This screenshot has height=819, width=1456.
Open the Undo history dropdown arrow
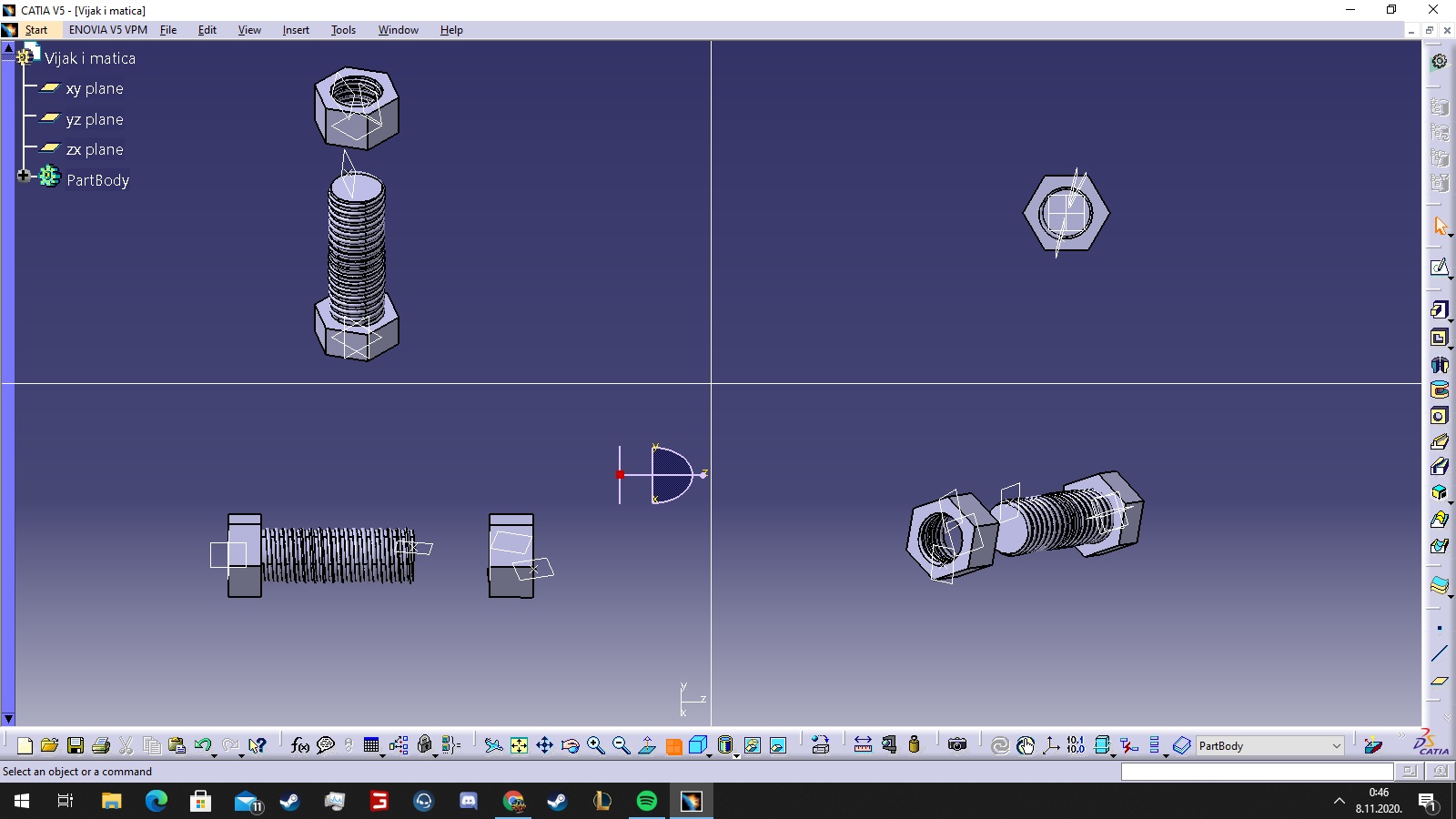[214, 754]
